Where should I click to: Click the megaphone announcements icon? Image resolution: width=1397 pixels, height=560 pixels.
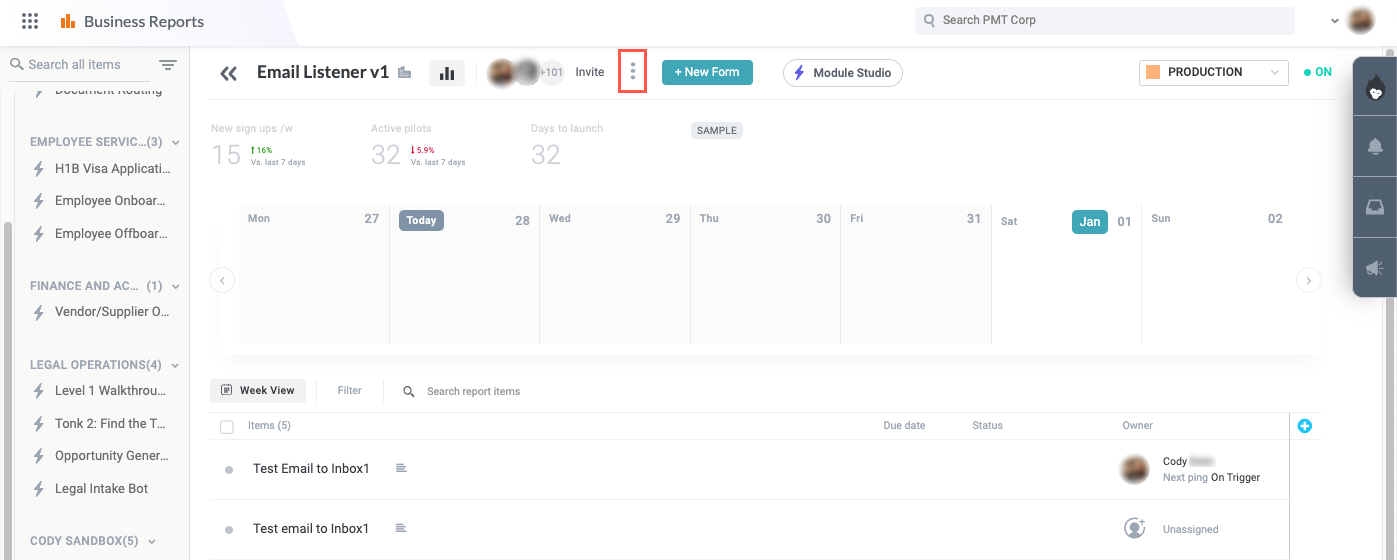pyautogui.click(x=1375, y=267)
